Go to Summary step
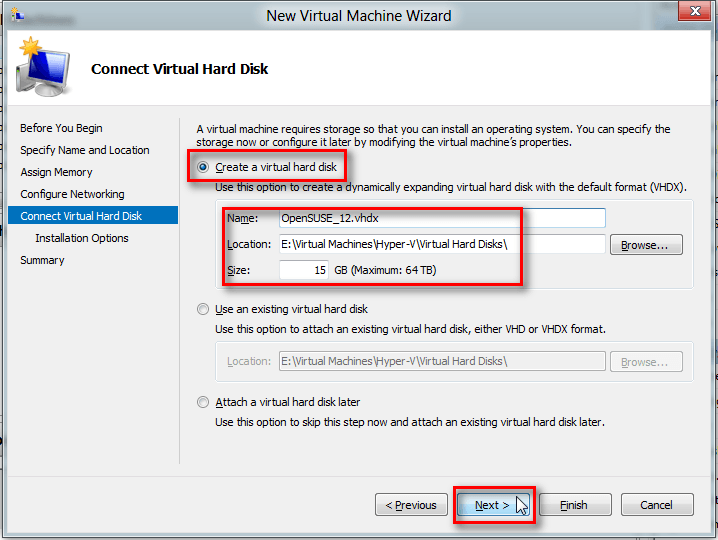 pos(42,260)
